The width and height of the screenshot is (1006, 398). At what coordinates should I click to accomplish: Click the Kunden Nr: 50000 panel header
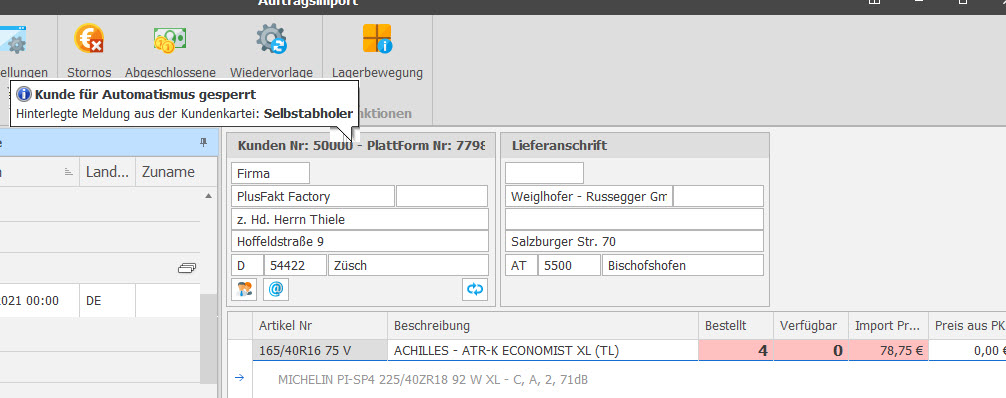[x=361, y=146]
